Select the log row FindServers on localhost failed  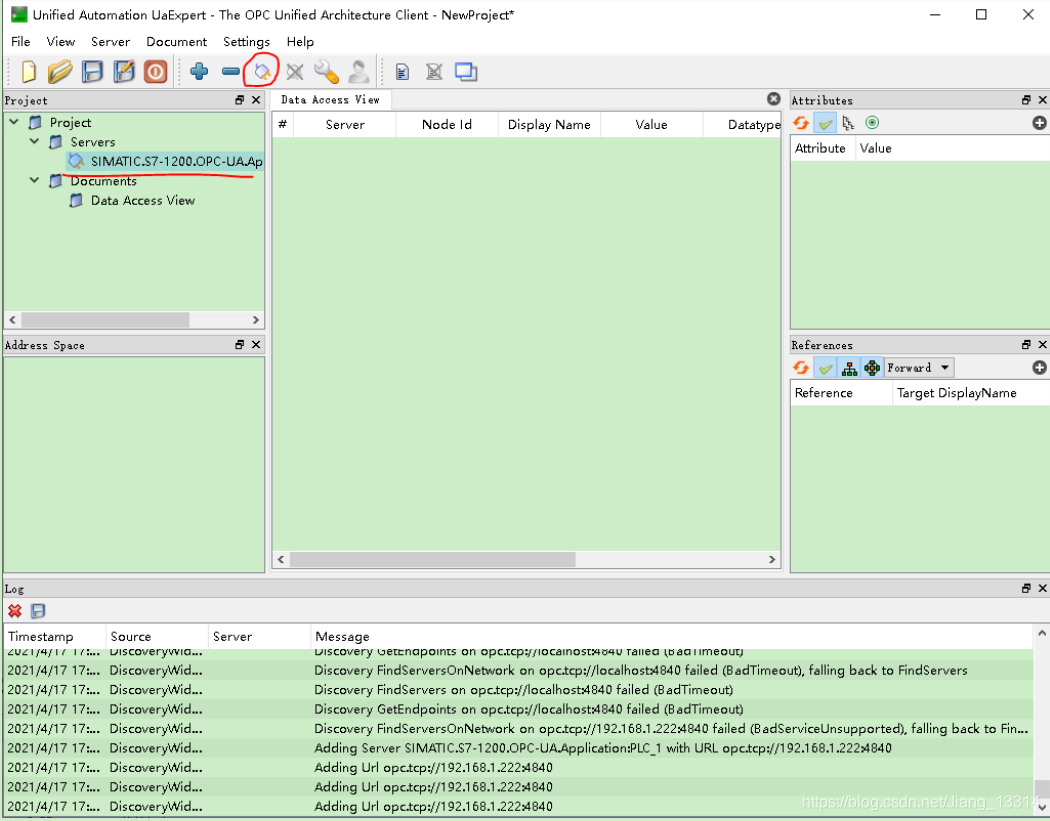tap(520, 690)
